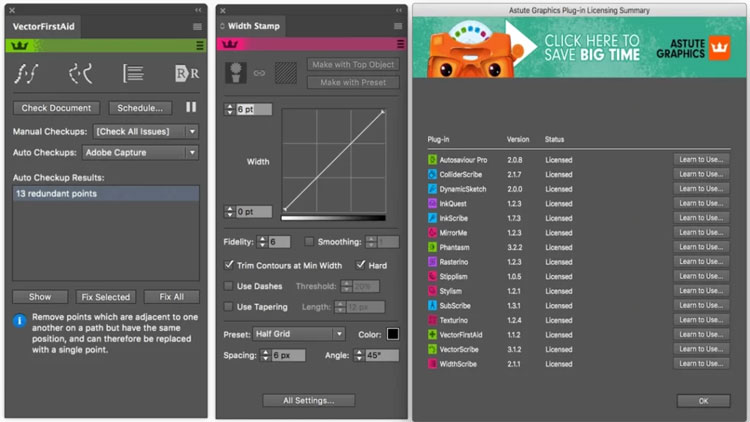The height and width of the screenshot is (422, 750).
Task: Click the WidthScribe plug-in icon
Action: tap(432, 364)
